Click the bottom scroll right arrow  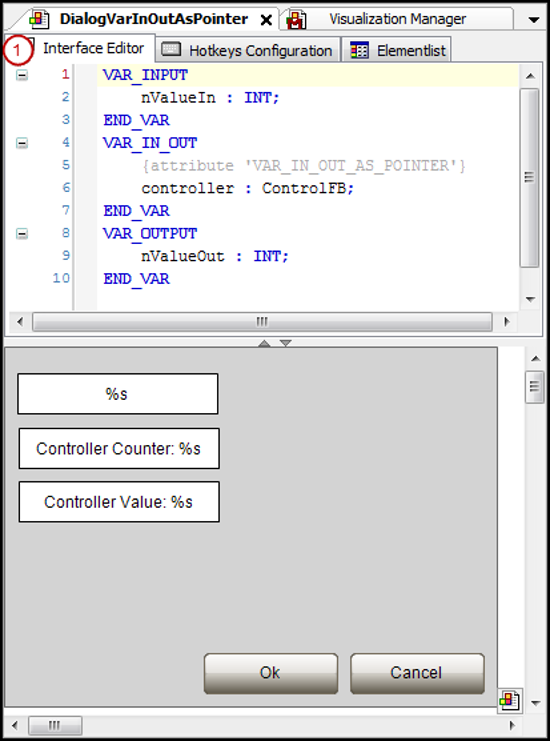(x=512, y=725)
